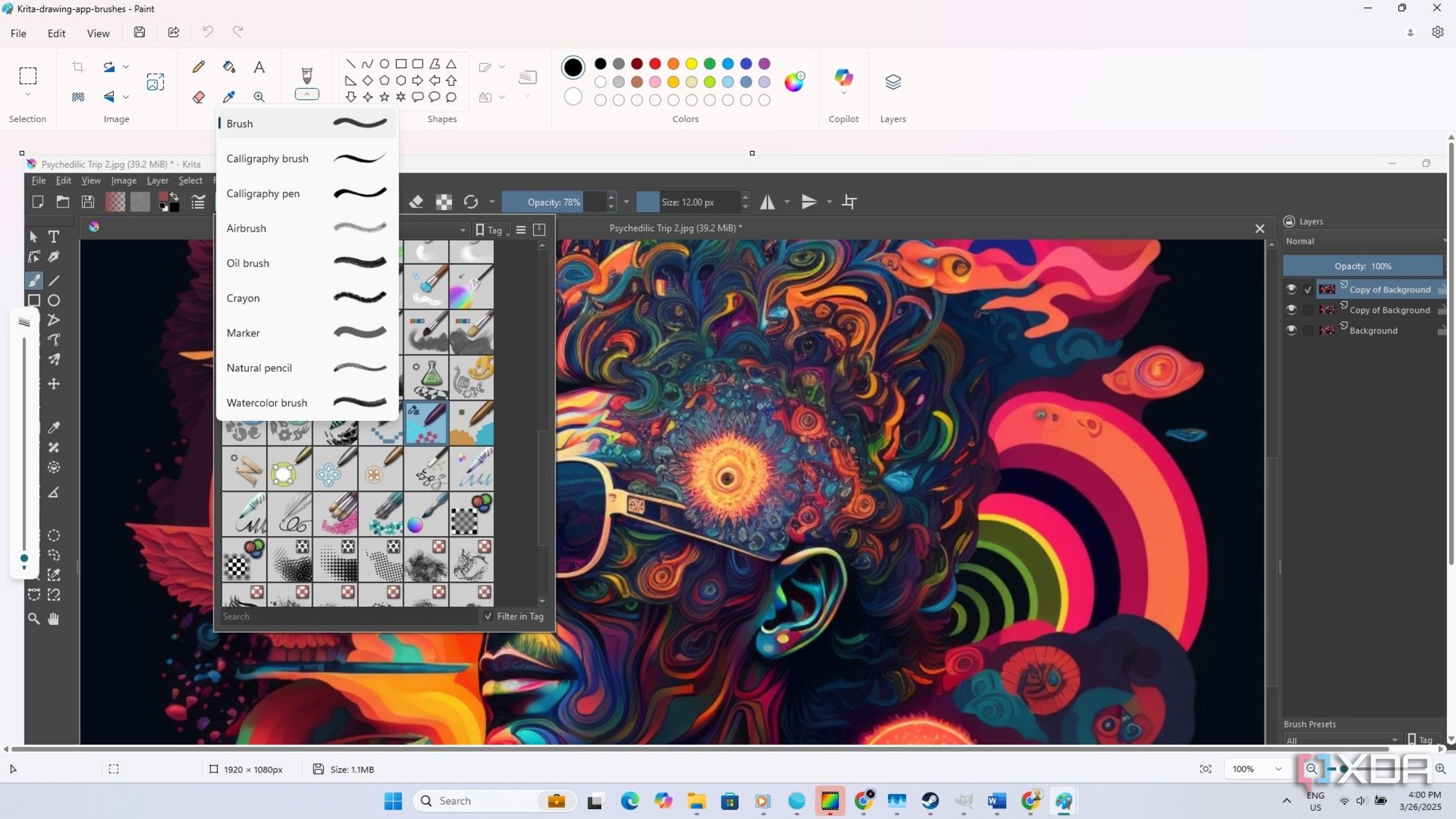Toggle visibility of first Copy of Background layer
The height and width of the screenshot is (819, 1456).
[1291, 289]
